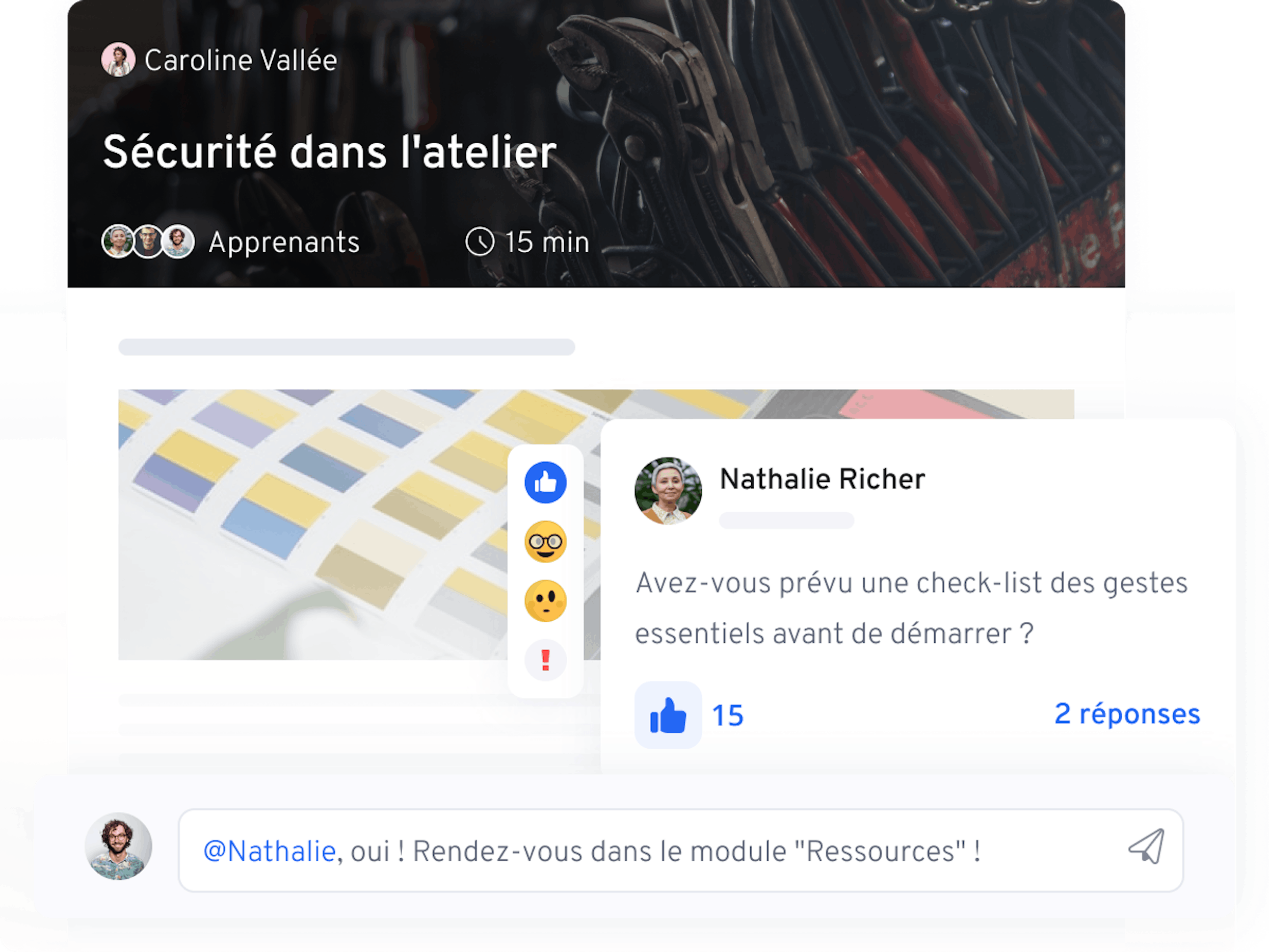Toggle like on Nathalie Richer's comment
The width and height of the screenshot is (1269, 952).
(668, 715)
